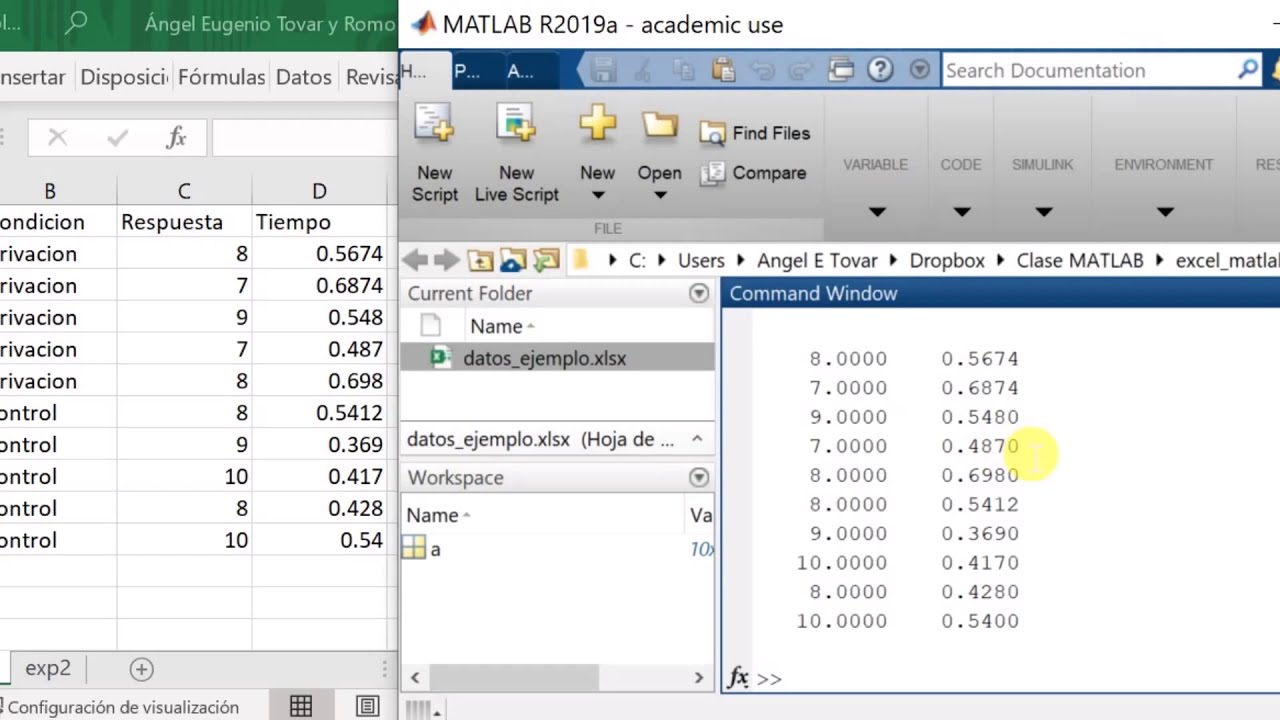Click the browse for folder icon

tap(513, 261)
